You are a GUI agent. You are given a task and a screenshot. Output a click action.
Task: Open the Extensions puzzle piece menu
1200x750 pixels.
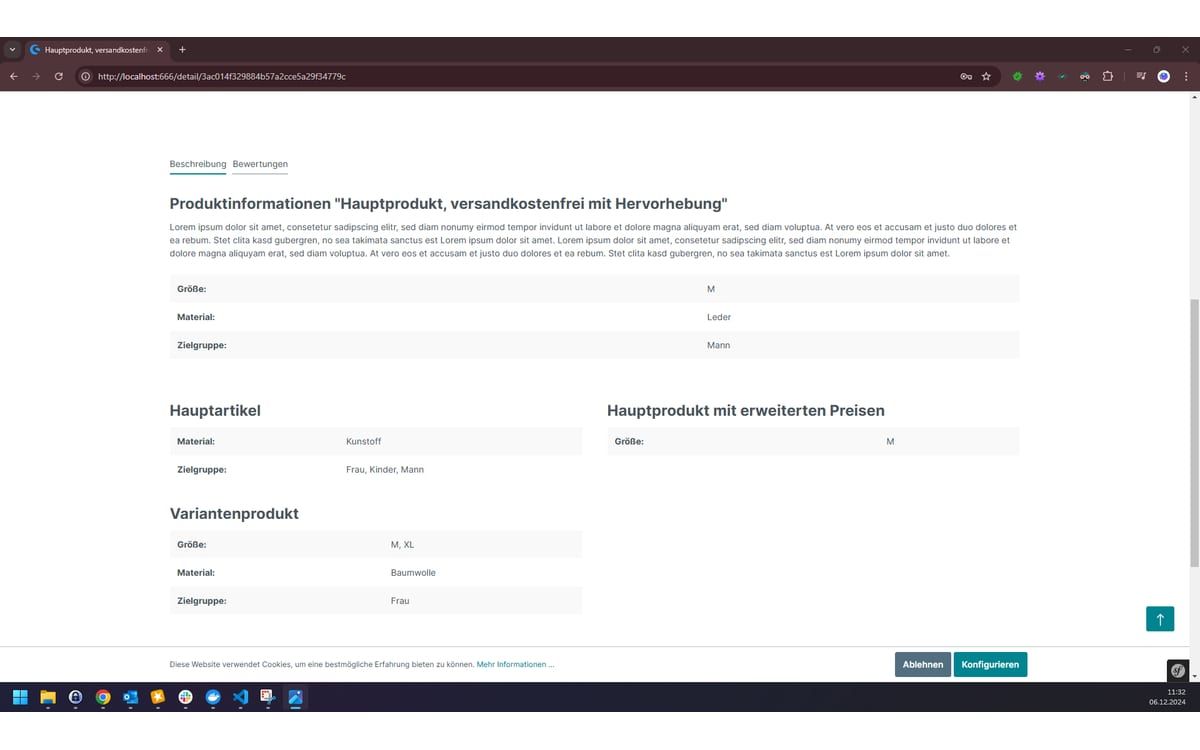1108,76
